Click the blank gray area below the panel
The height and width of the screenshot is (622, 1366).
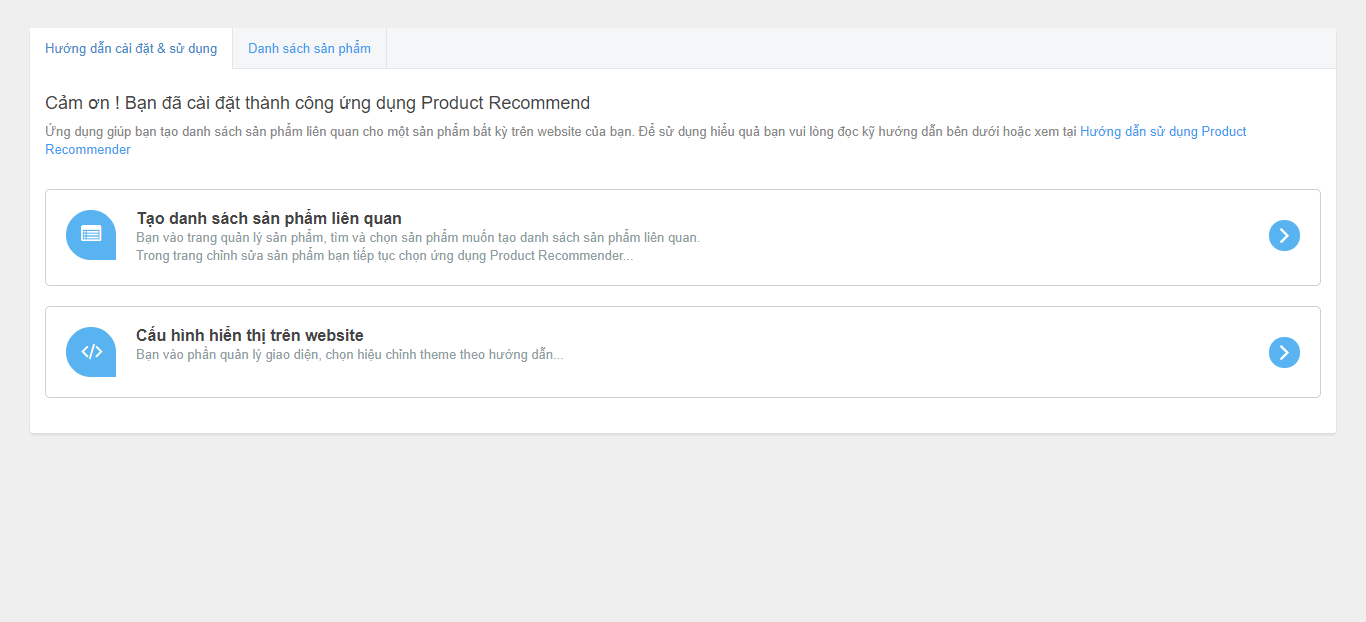[x=683, y=530]
